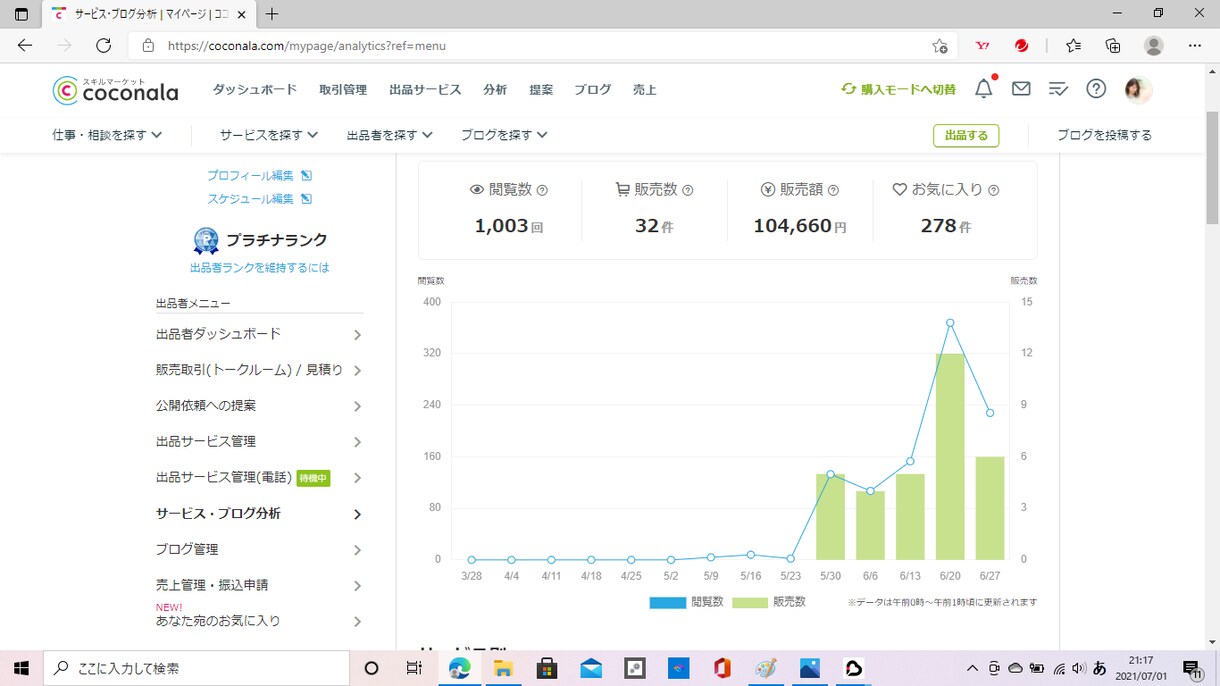Click the 出品する button

coord(966,135)
